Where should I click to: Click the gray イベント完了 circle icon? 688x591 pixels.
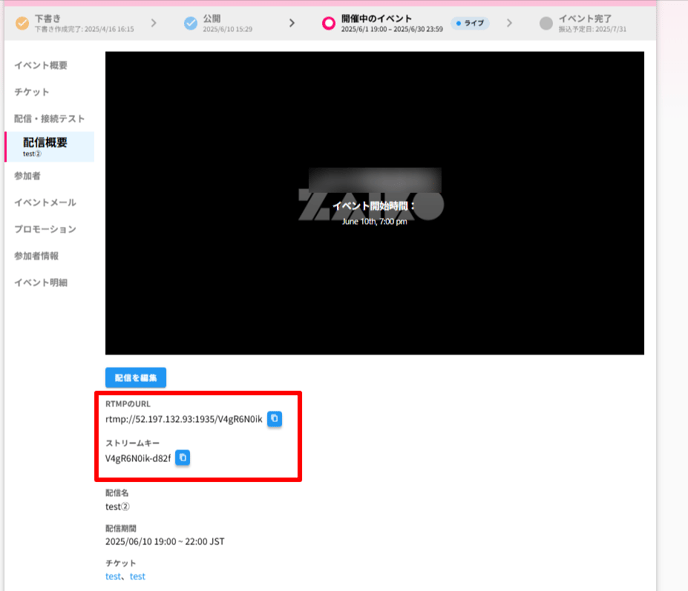(x=546, y=23)
